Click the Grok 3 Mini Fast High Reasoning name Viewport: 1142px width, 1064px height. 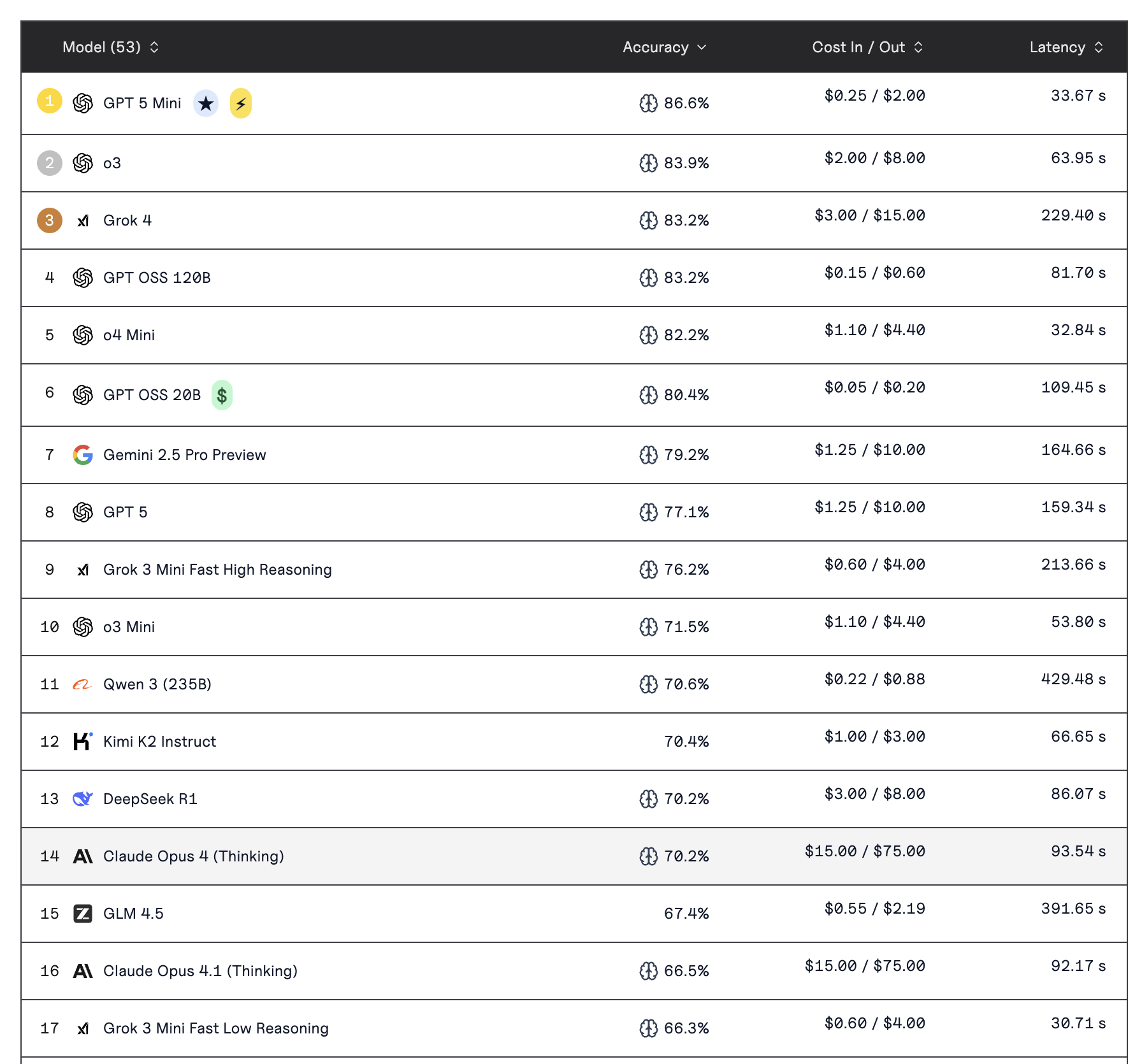coord(217,570)
